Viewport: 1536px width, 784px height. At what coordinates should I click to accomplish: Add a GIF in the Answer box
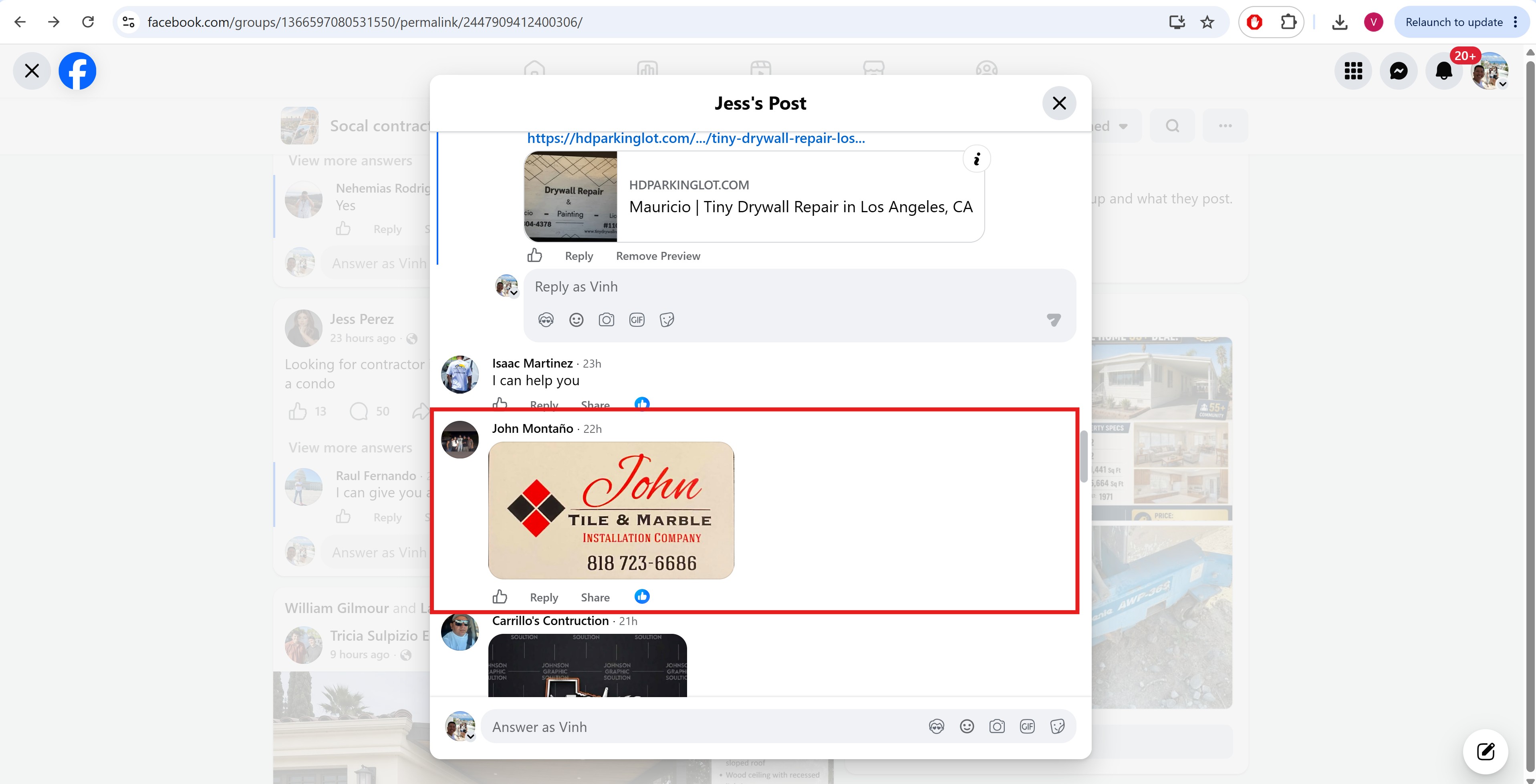1027,726
